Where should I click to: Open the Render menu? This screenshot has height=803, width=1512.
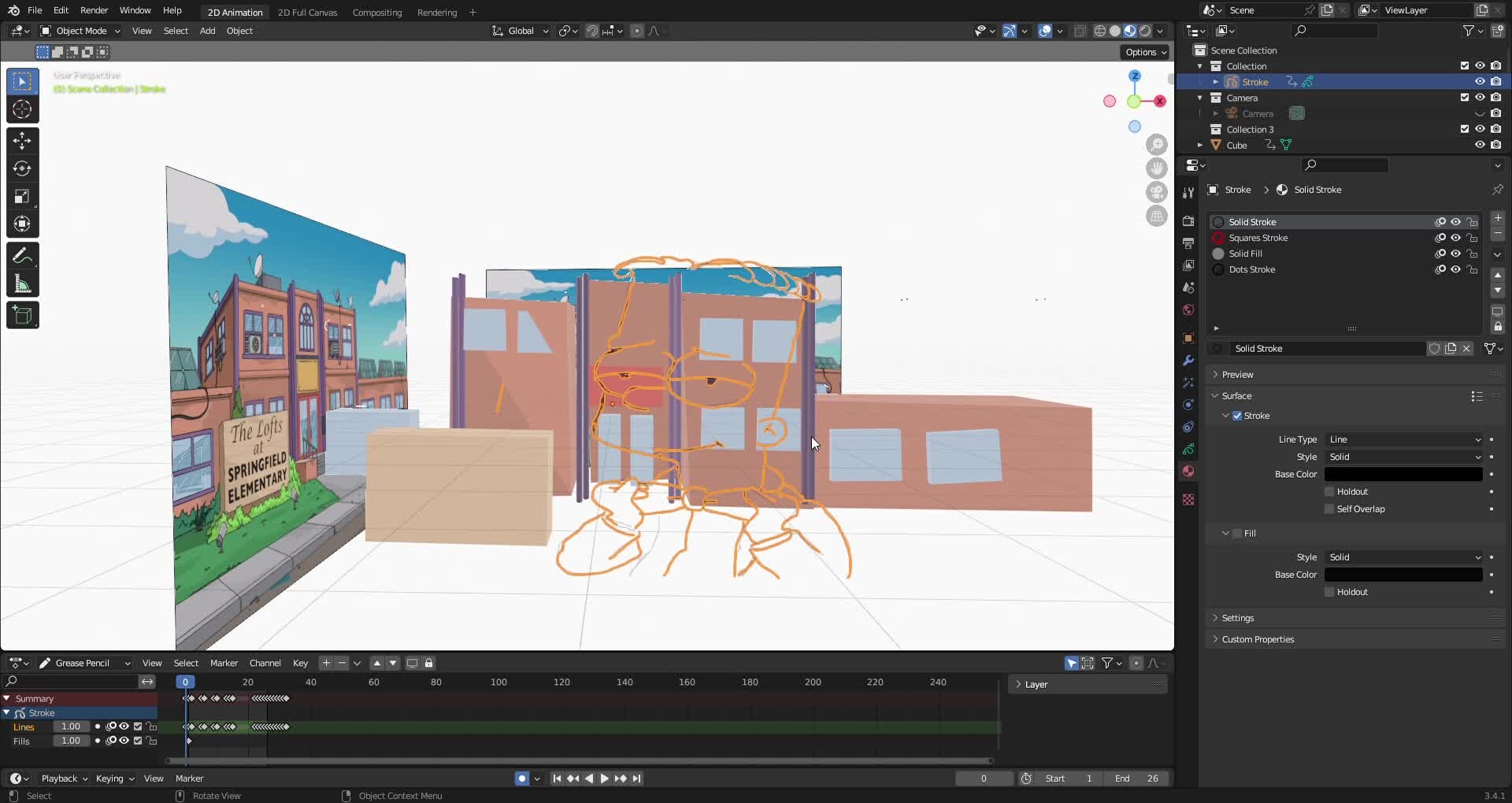tap(94, 10)
